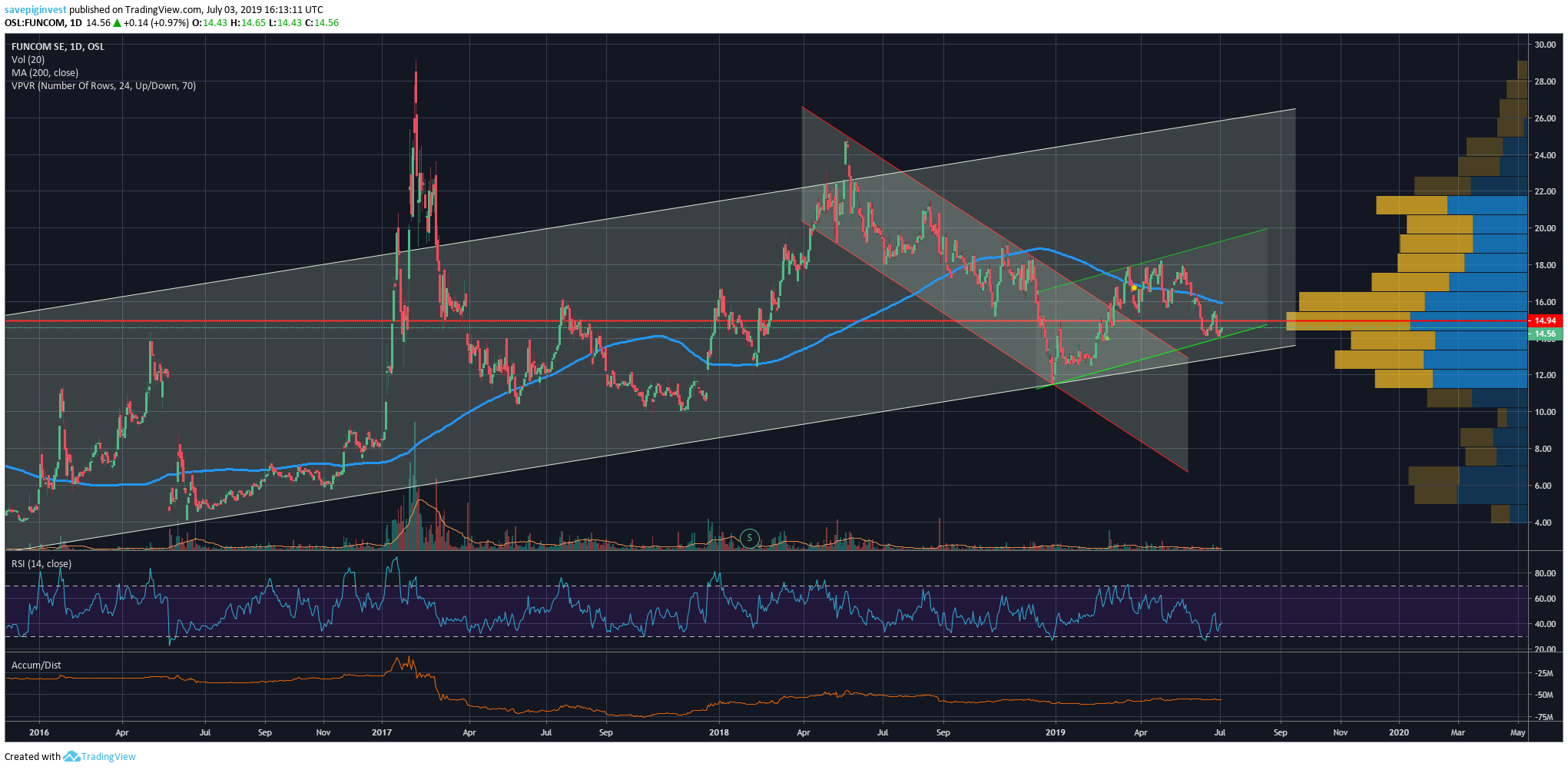The width and height of the screenshot is (1568, 770).
Task: Select the Vol (20) indicator label
Action: (x=28, y=60)
